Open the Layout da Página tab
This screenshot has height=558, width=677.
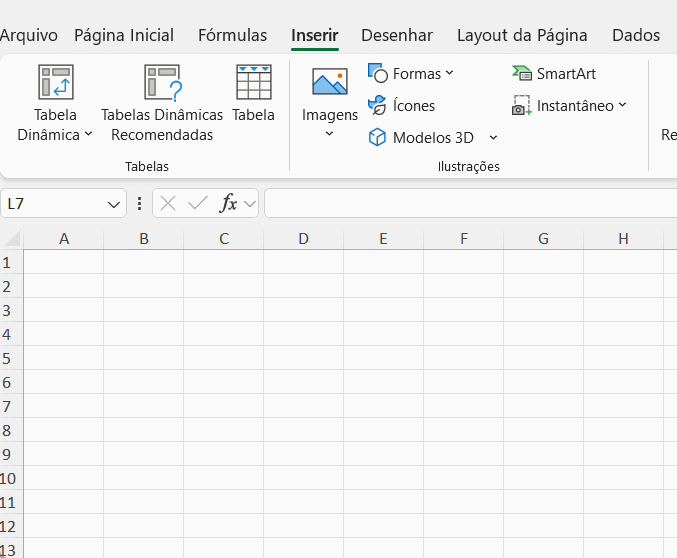coord(522,35)
